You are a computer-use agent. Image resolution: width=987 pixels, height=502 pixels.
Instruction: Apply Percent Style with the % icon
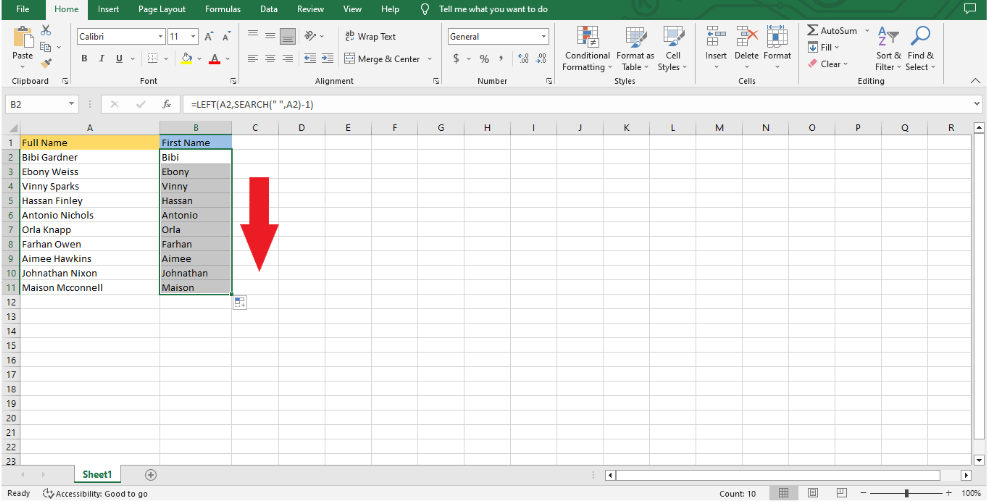click(x=484, y=59)
